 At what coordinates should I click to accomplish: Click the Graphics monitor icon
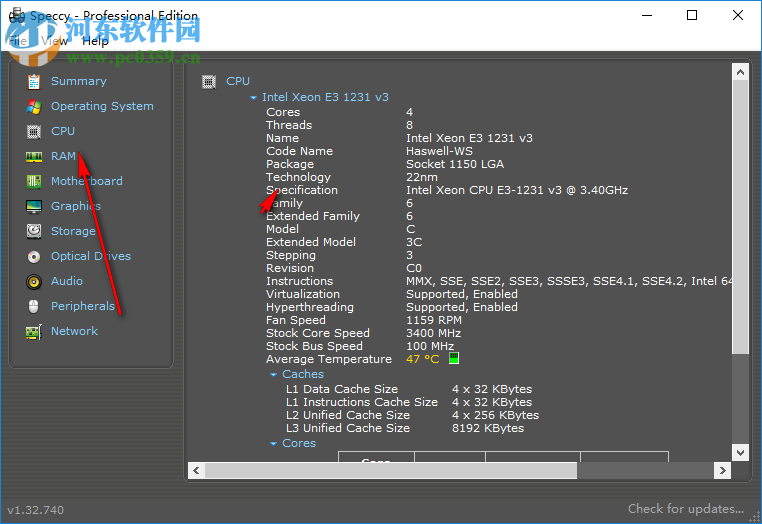[x=34, y=207]
